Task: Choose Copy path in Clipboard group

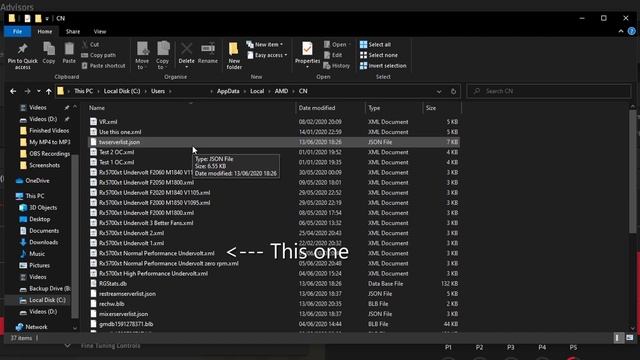Action: tap(98, 55)
